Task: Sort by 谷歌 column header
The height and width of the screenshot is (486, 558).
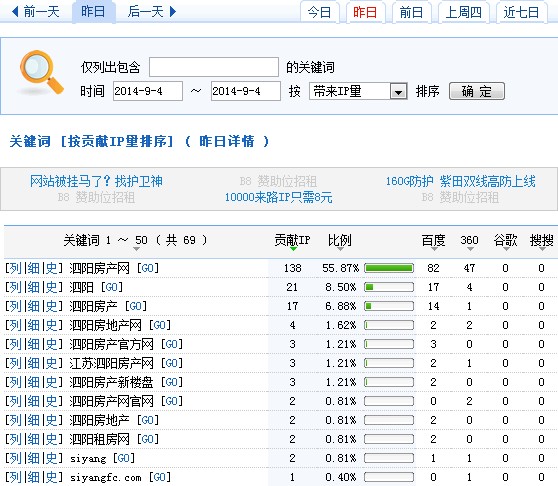Action: coord(505,240)
